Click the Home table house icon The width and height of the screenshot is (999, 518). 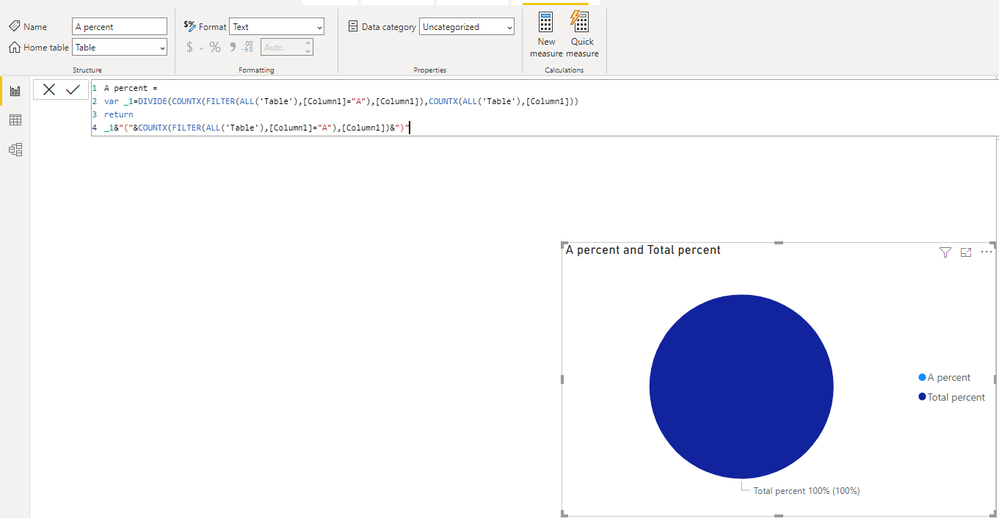click(14, 47)
